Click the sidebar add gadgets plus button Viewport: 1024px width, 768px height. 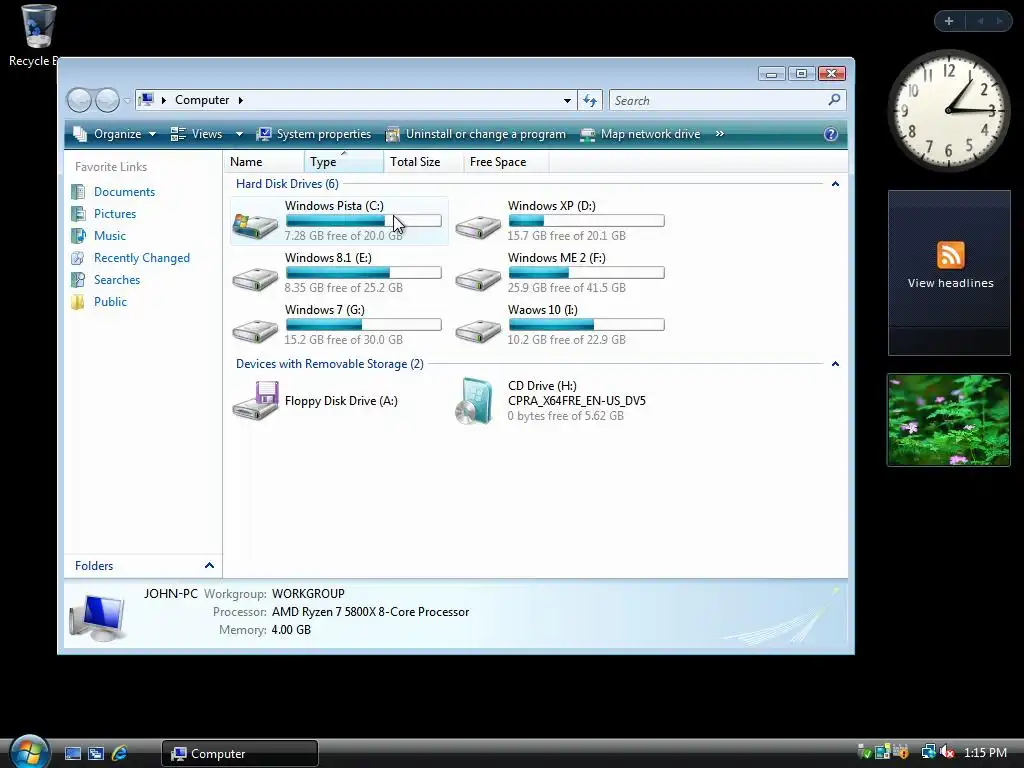pos(949,21)
